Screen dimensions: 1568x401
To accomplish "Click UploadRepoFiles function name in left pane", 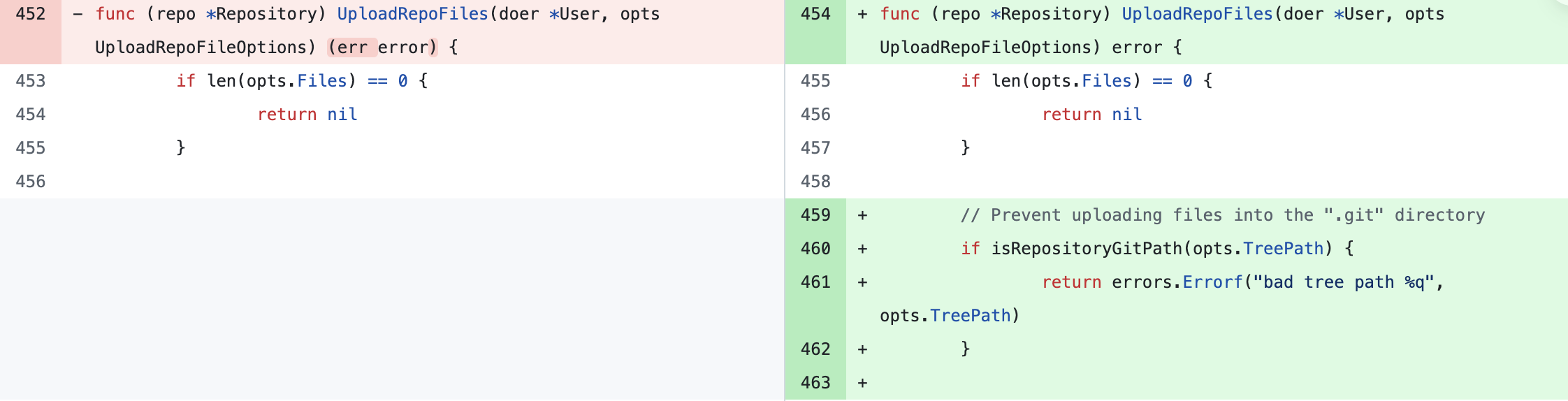I will tap(412, 14).
